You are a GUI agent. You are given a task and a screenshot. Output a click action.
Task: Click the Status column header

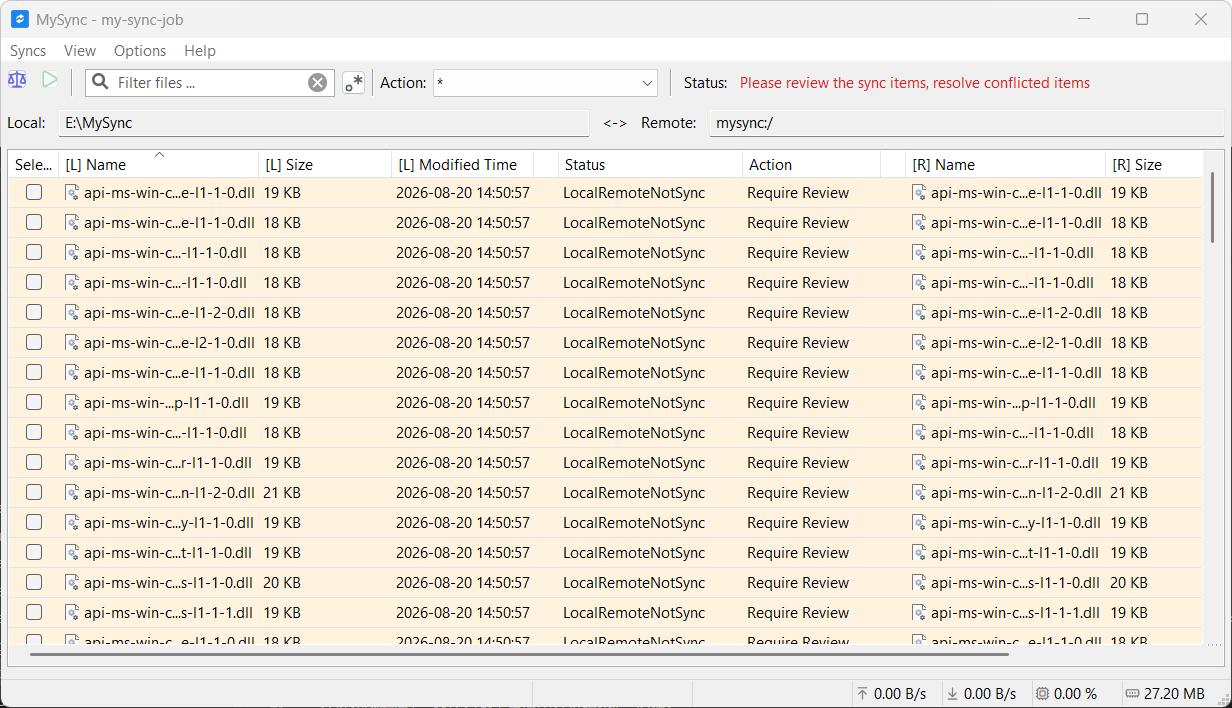point(650,165)
